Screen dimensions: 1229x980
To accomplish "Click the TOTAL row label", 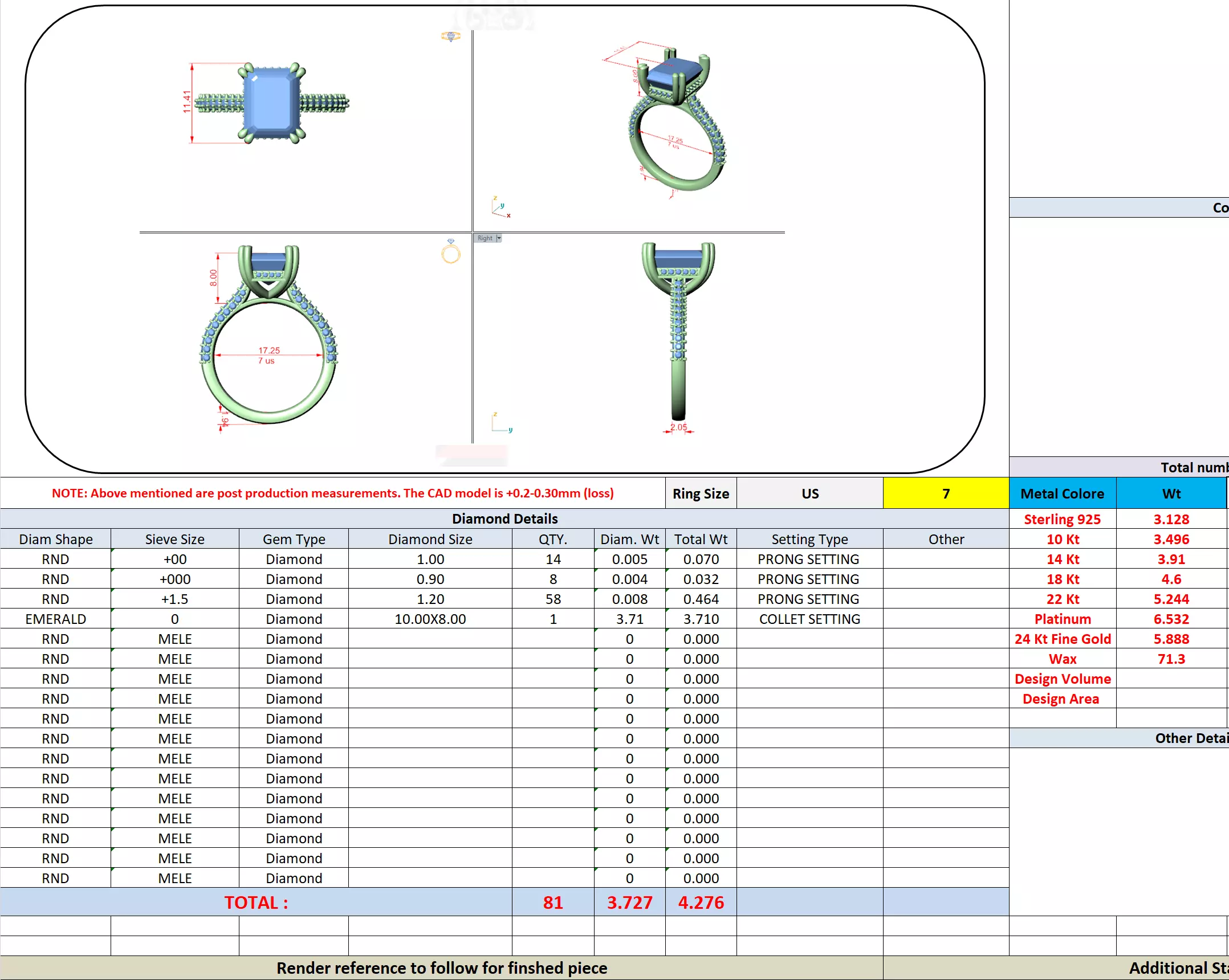I will coord(255,903).
